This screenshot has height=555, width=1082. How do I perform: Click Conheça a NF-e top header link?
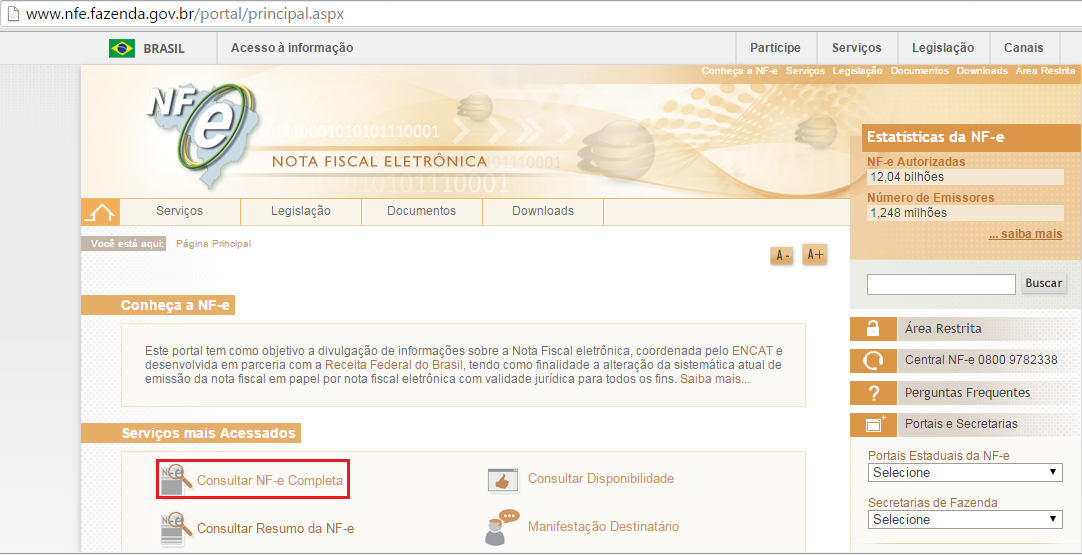740,71
